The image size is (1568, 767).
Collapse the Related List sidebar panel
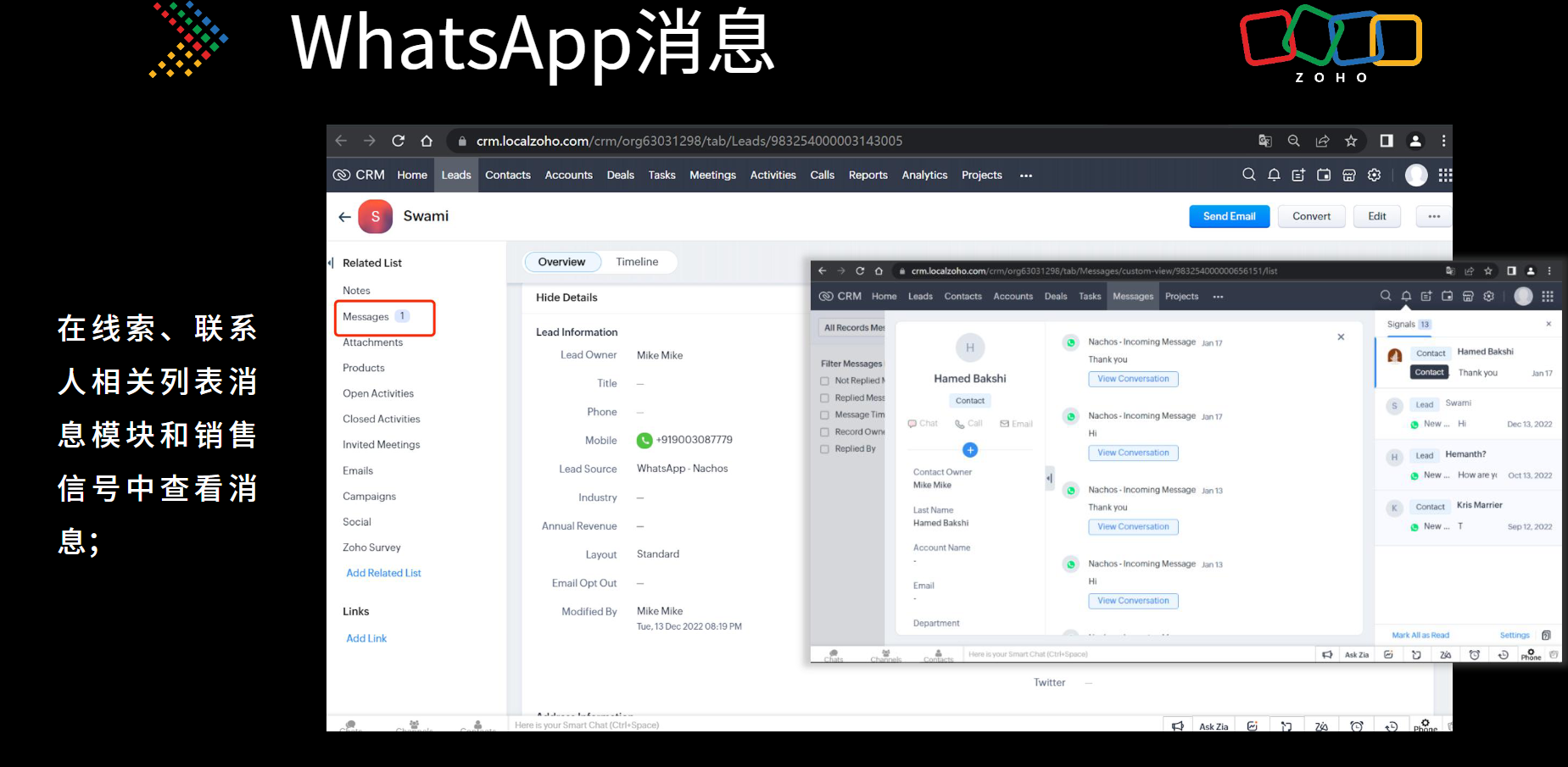point(331,263)
